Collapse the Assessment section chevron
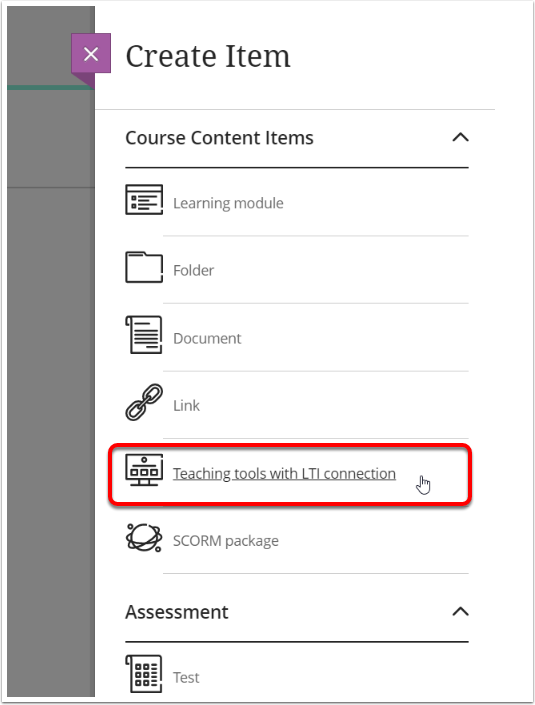 pyautogui.click(x=460, y=611)
